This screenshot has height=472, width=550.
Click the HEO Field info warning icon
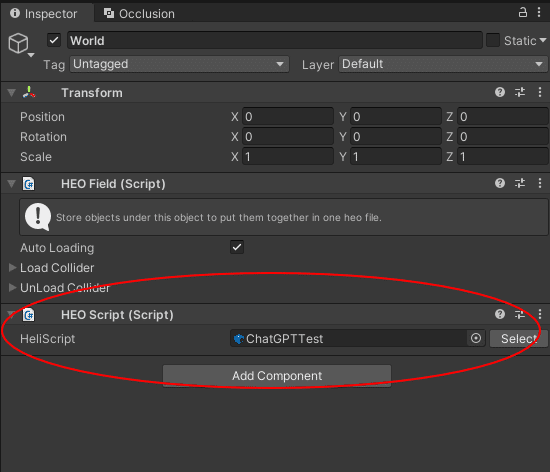pos(38,217)
